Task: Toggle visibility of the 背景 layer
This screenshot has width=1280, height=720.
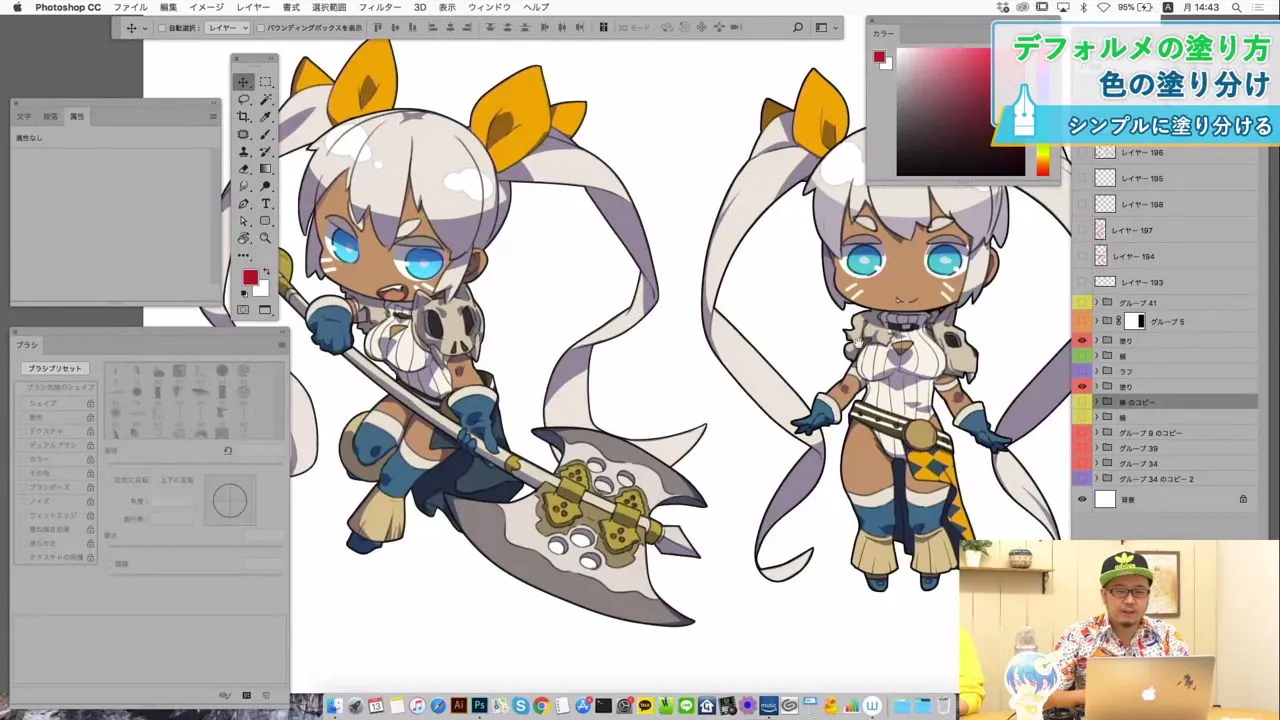Action: 1081,499
